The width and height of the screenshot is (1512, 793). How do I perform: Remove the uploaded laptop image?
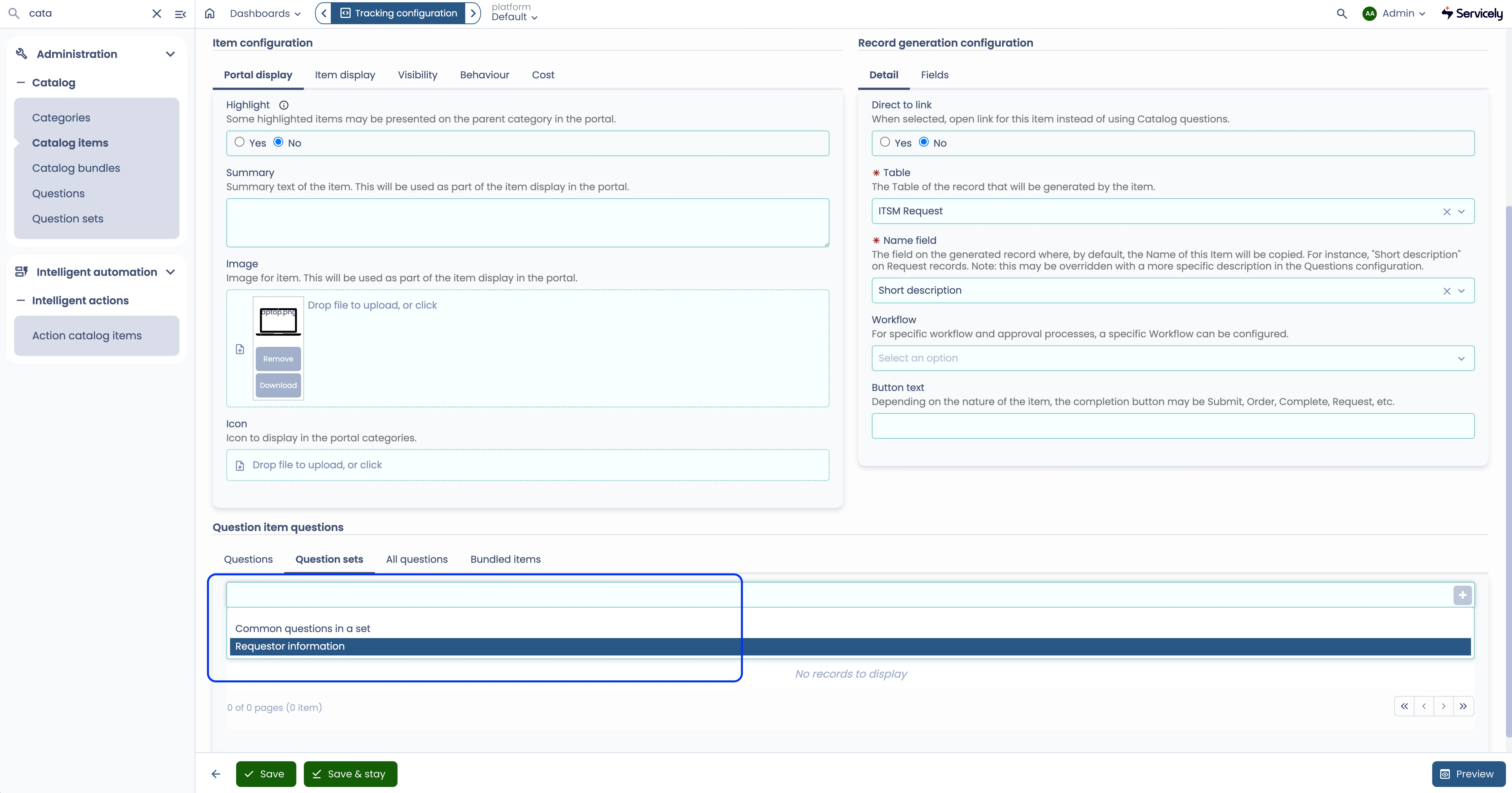(x=278, y=359)
